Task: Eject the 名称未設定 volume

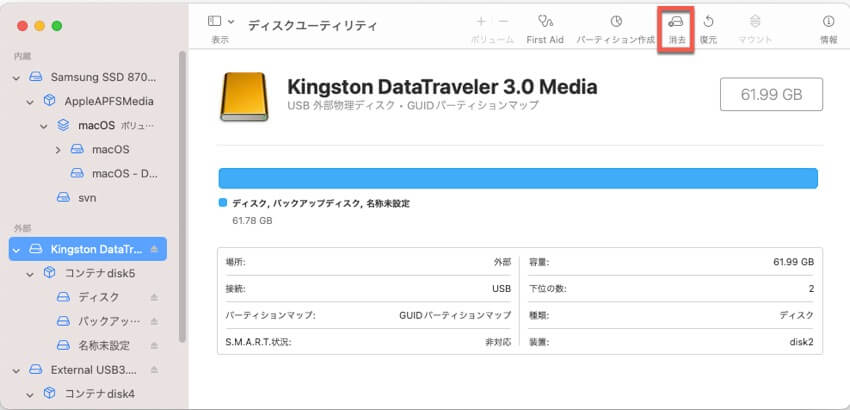Action: [x=154, y=345]
